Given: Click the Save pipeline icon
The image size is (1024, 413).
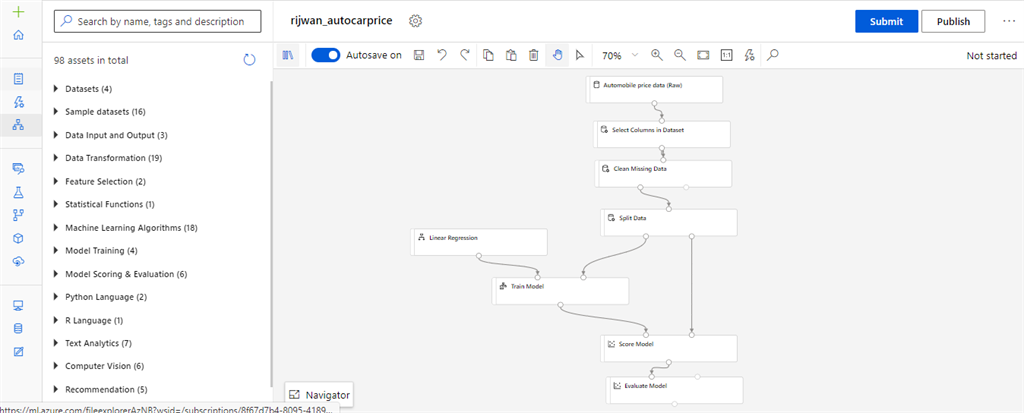Looking at the screenshot, I should 419,56.
